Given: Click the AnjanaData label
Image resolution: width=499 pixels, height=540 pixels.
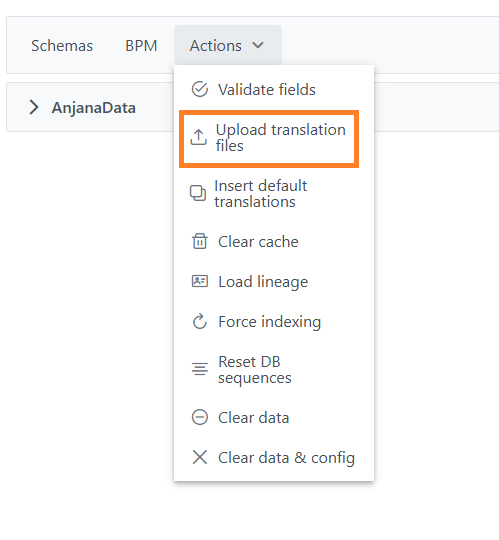Looking at the screenshot, I should 94,107.
